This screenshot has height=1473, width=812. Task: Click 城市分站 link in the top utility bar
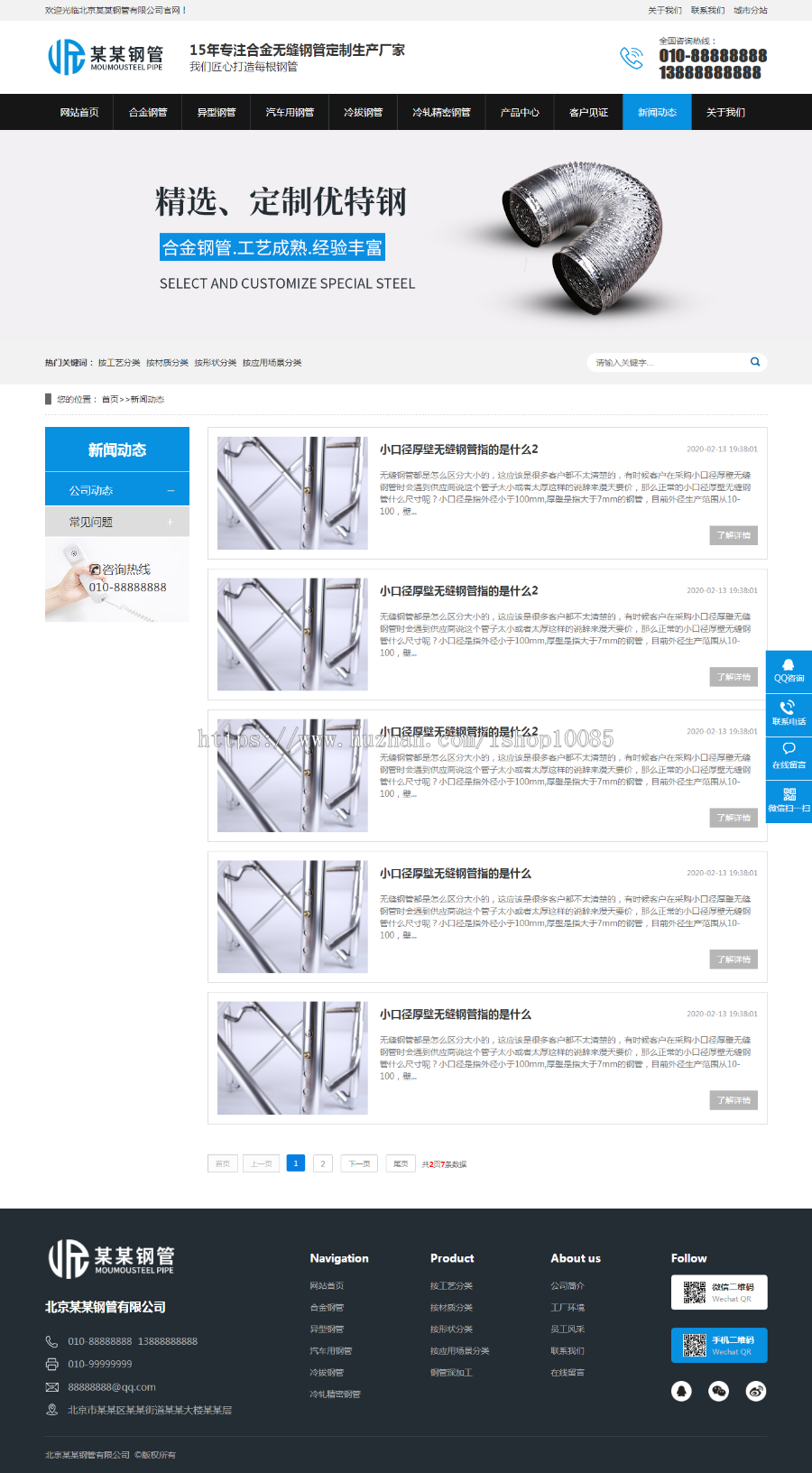pos(751,10)
